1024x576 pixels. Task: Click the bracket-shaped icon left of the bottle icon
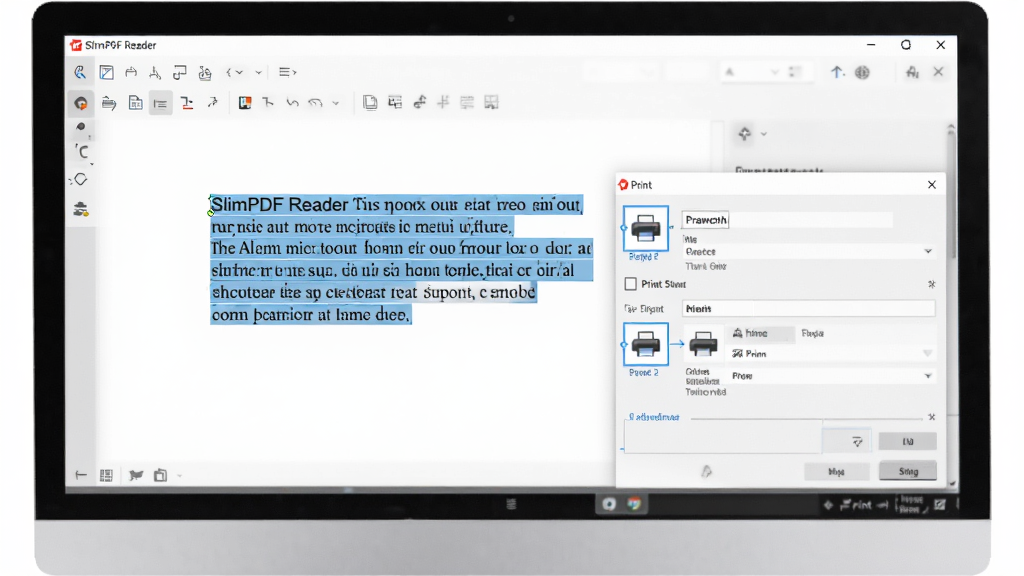click(180, 72)
